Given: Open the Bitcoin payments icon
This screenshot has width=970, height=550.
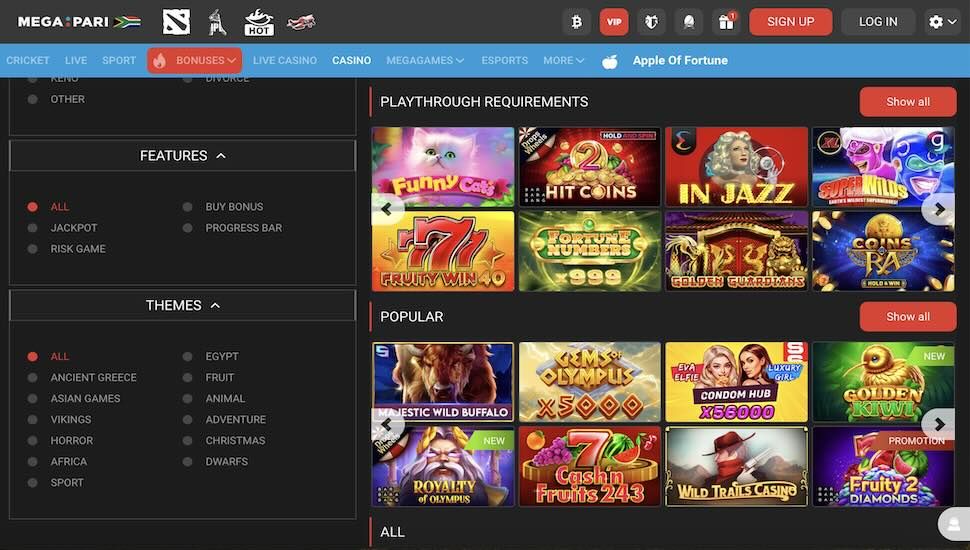Looking at the screenshot, I should 577,22.
